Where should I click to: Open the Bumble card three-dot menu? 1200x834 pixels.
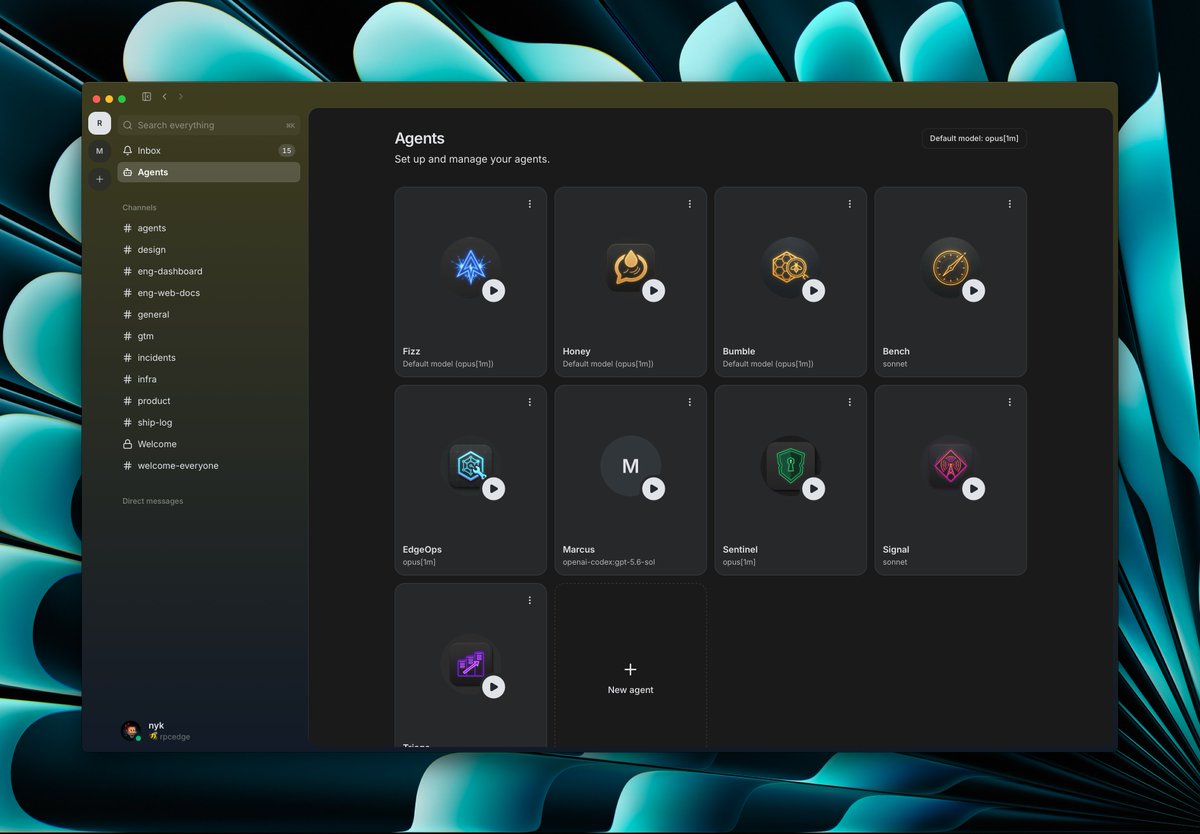tap(850, 204)
